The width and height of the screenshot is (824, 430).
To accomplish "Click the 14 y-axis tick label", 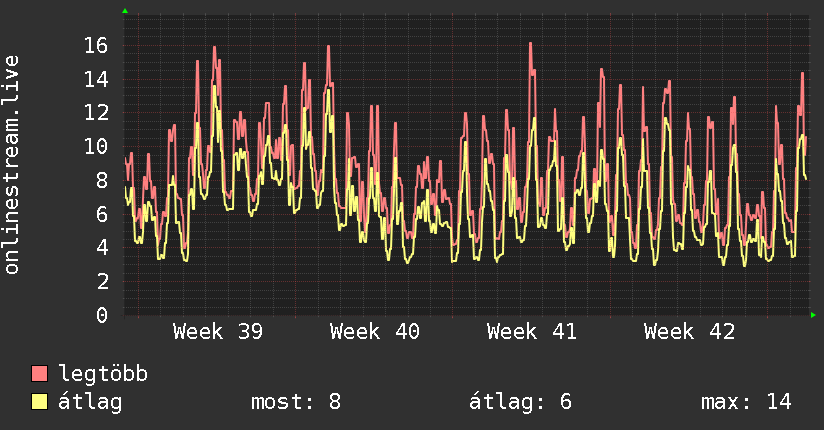I will click(x=96, y=79).
